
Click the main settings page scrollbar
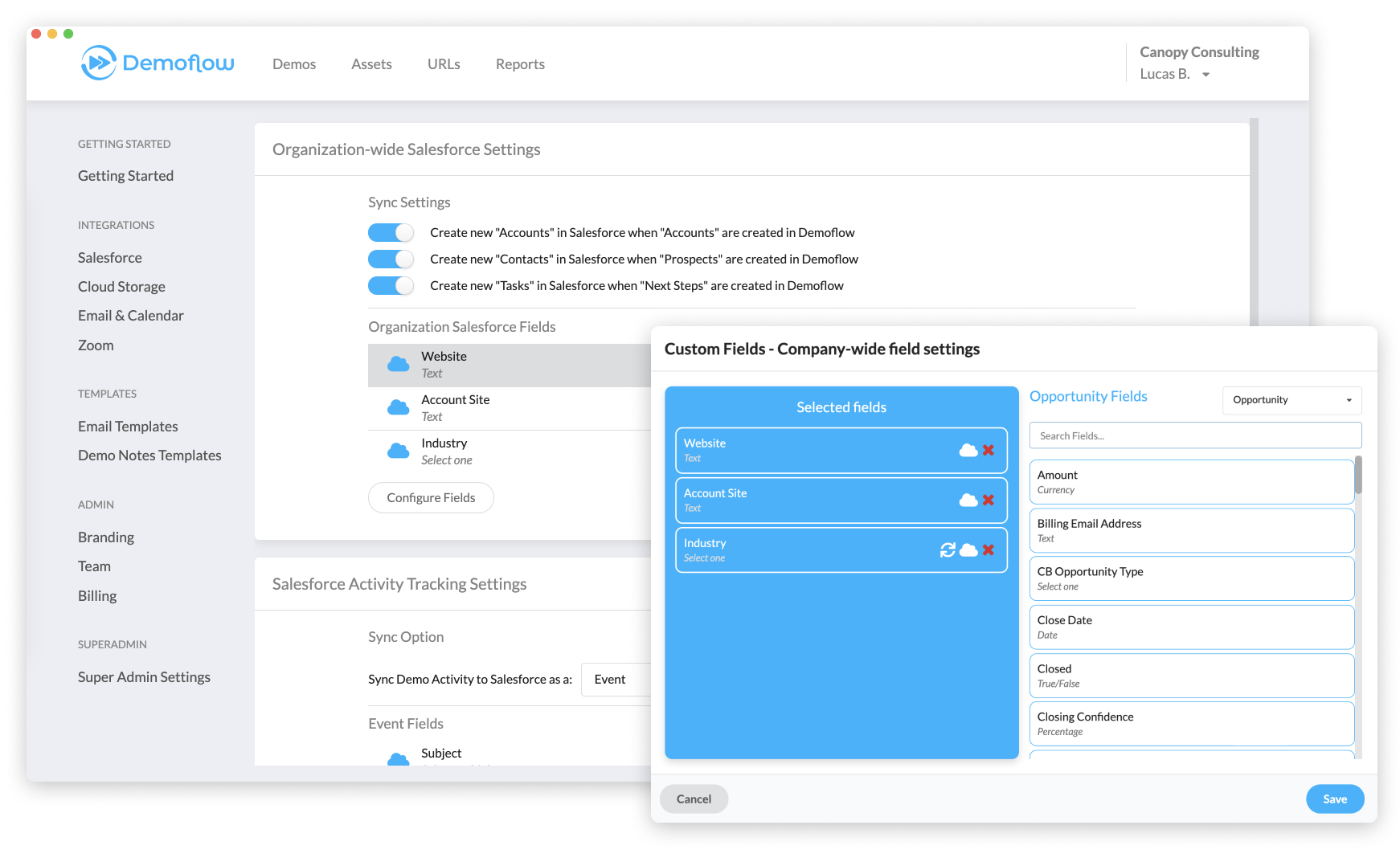[1254, 223]
